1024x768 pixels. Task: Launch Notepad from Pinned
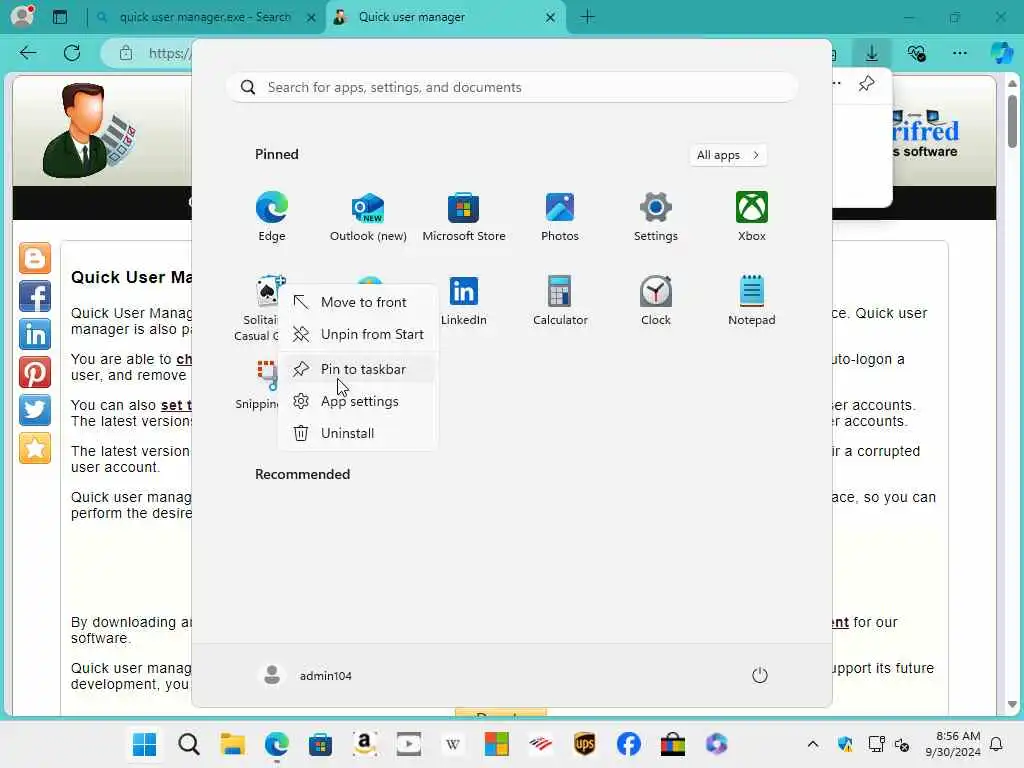[x=752, y=300]
